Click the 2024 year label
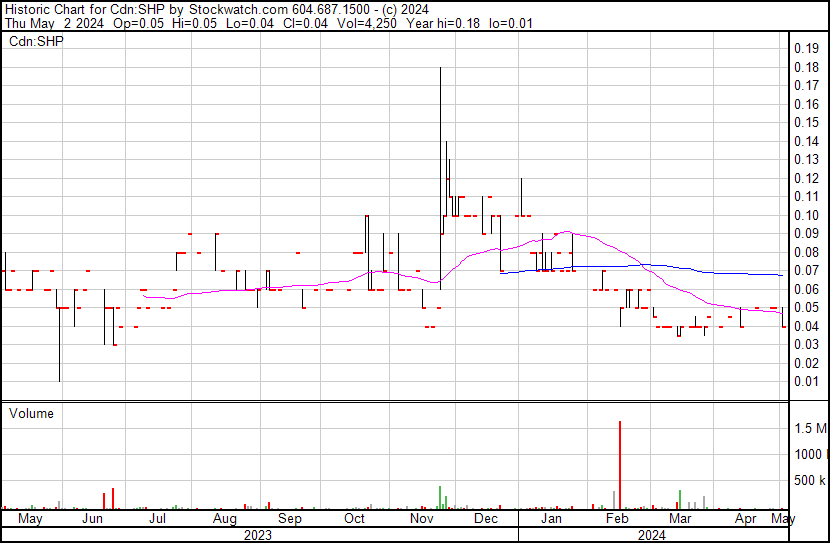This screenshot has height=543, width=830. tap(650, 535)
